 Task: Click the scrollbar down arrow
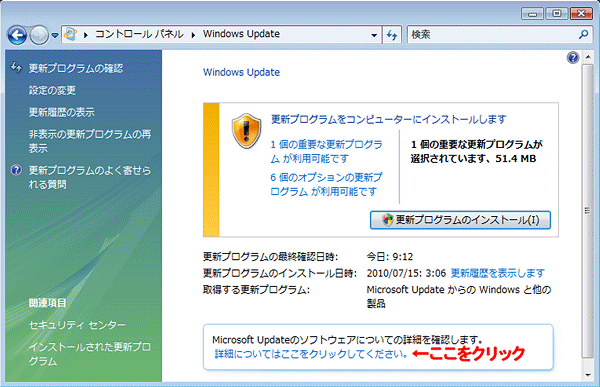point(588,376)
